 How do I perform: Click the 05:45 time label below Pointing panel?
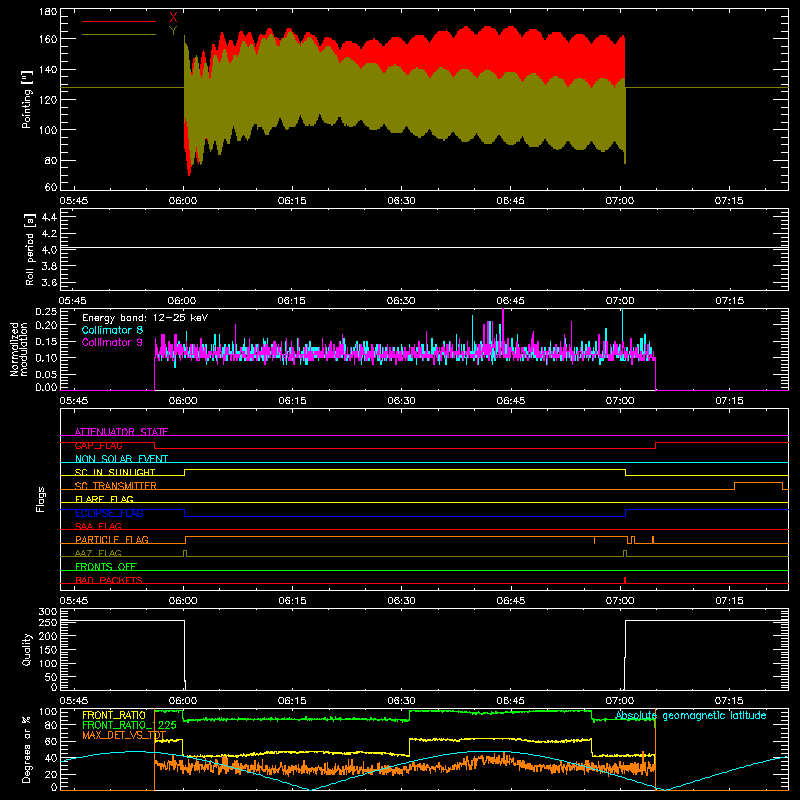73,201
